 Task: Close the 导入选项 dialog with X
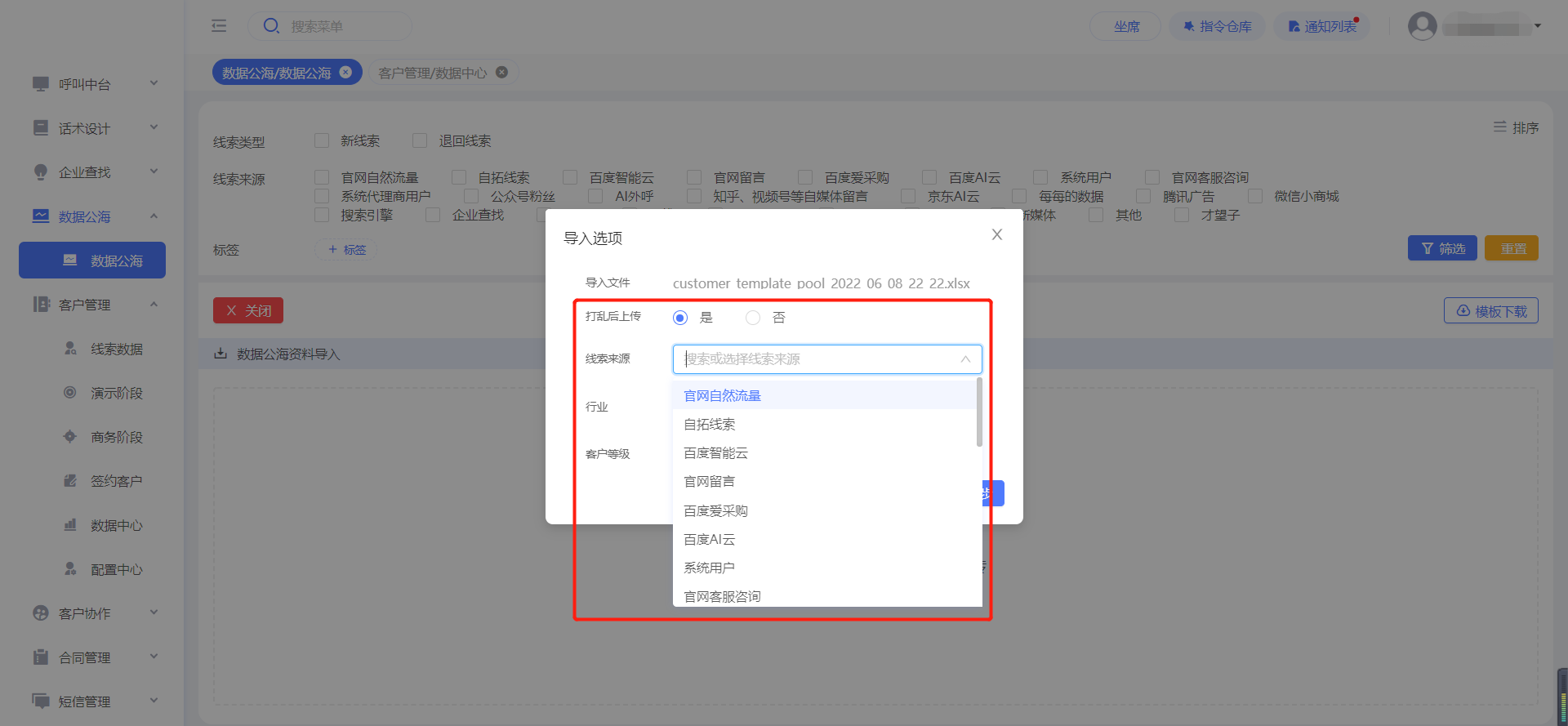click(997, 235)
